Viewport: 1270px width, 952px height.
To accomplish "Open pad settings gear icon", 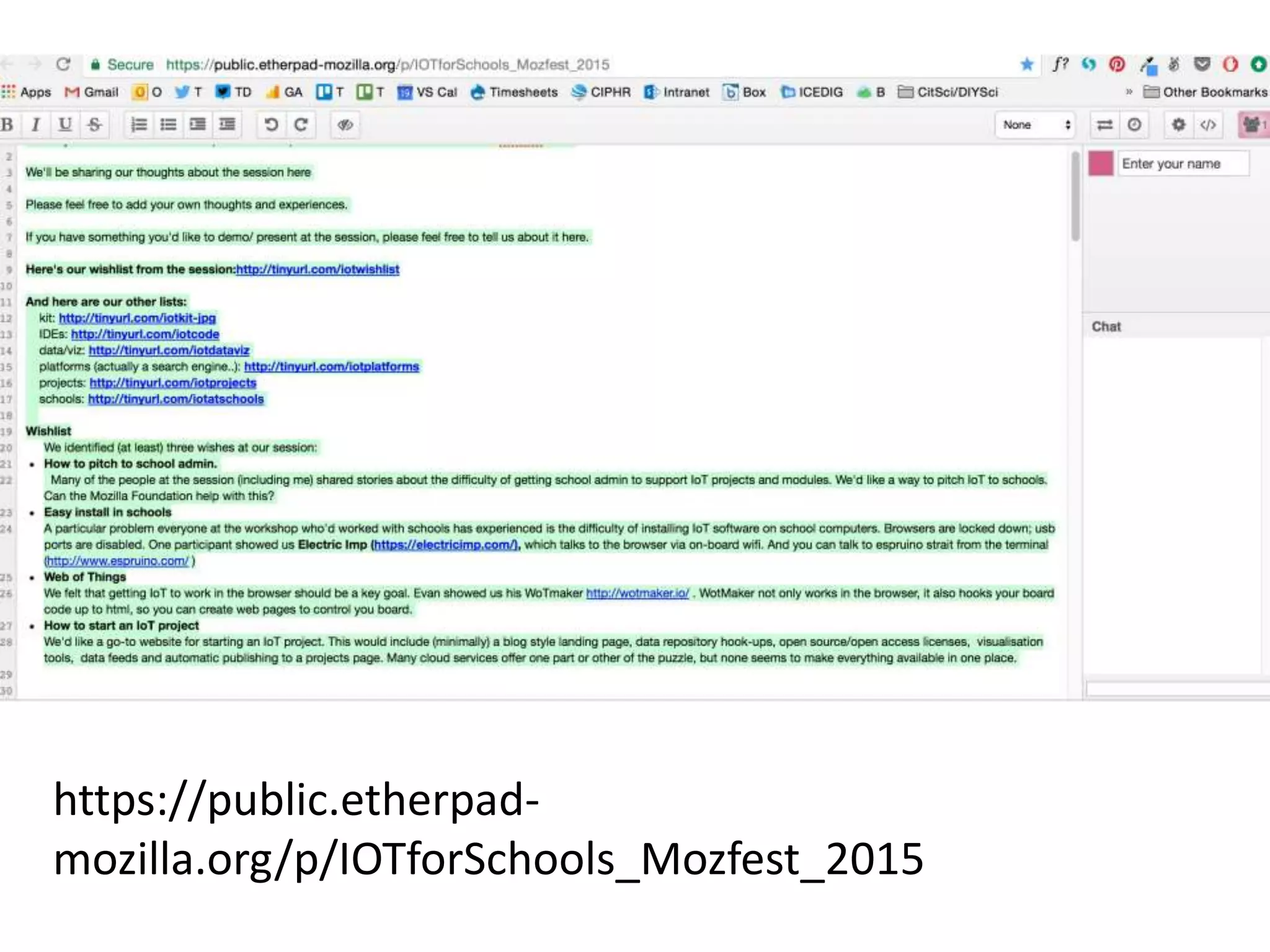I will [1178, 125].
